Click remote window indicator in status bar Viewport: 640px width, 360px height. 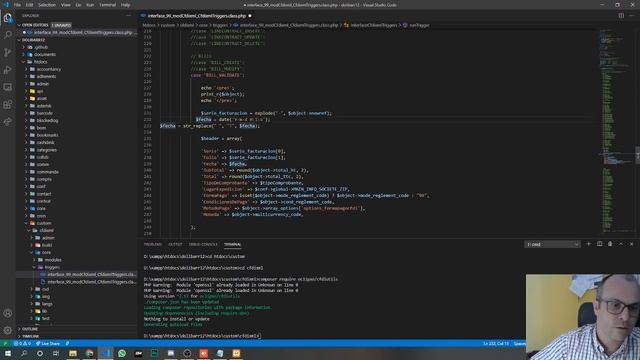pyautogui.click(x=5, y=344)
